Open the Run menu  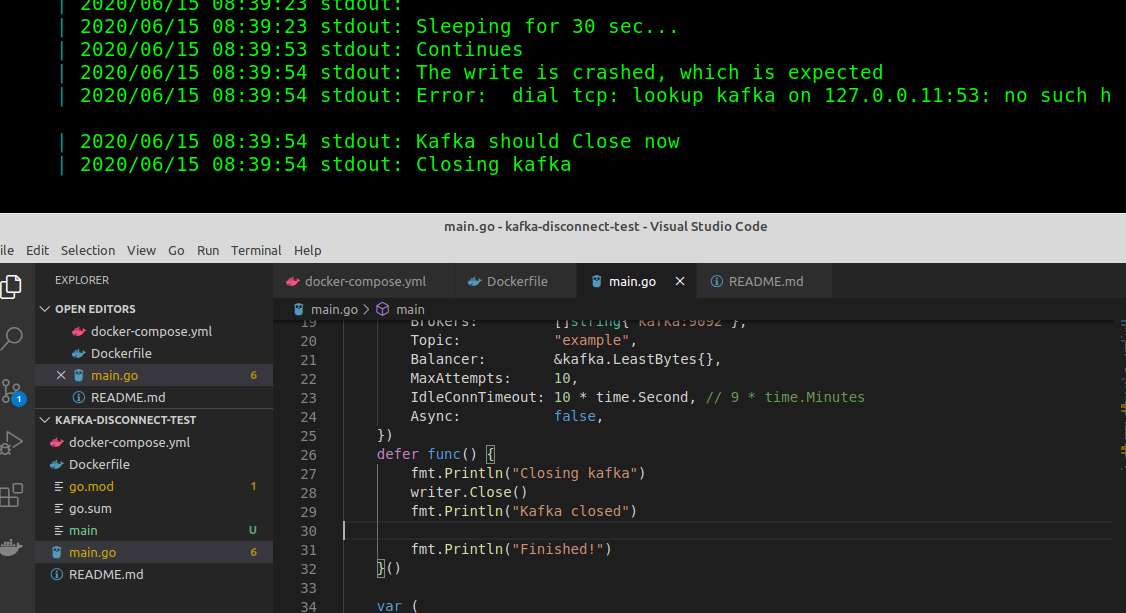pos(208,251)
